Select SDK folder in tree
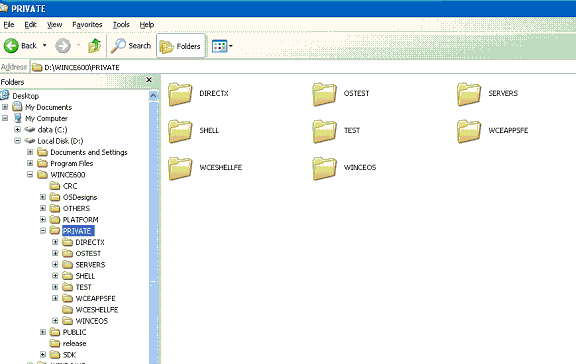576x364 pixels. [x=69, y=355]
